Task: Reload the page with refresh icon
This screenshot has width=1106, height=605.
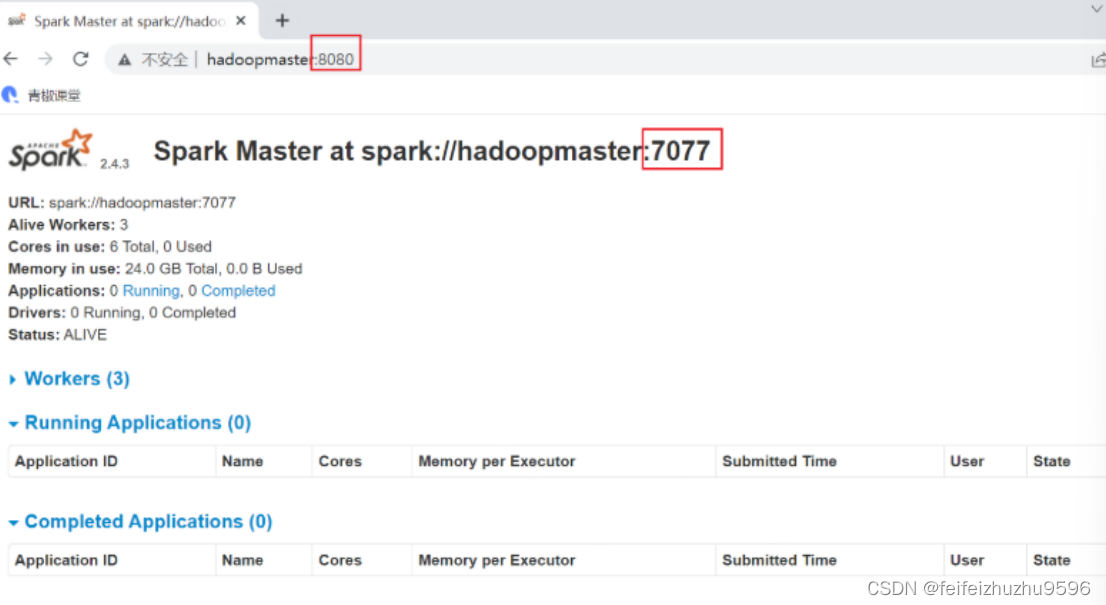Action: click(80, 59)
